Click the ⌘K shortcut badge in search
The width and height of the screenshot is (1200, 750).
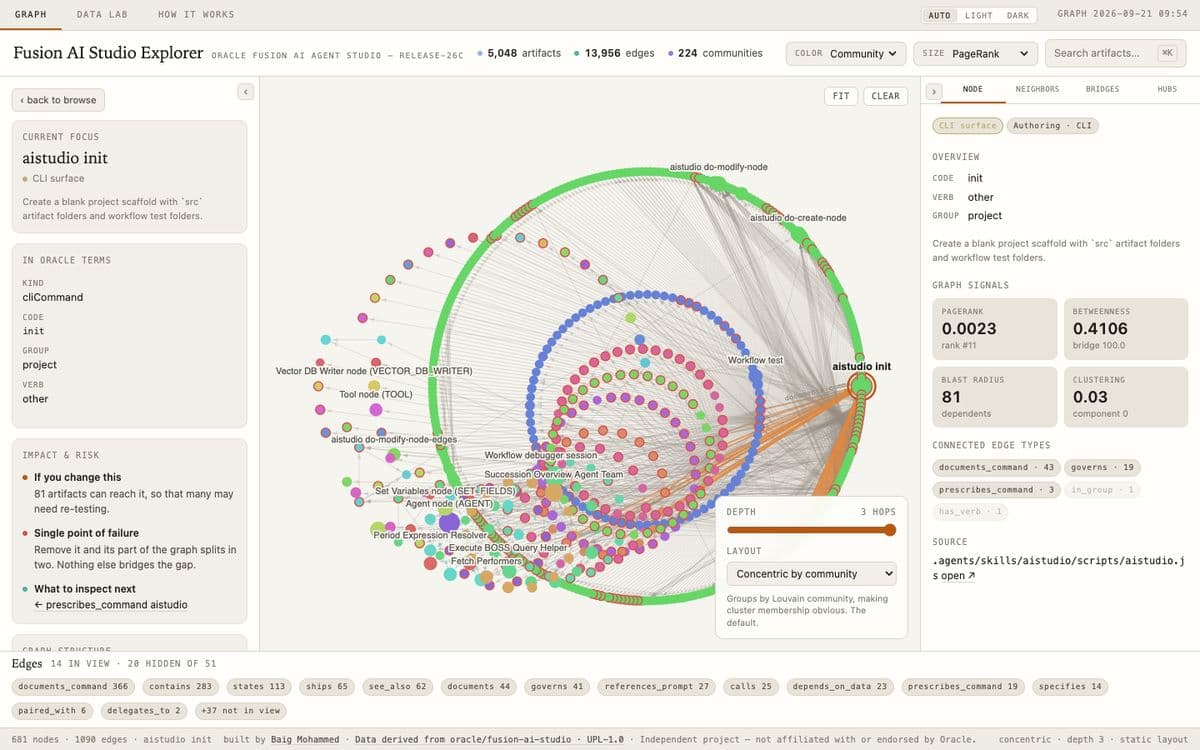tap(1167, 53)
